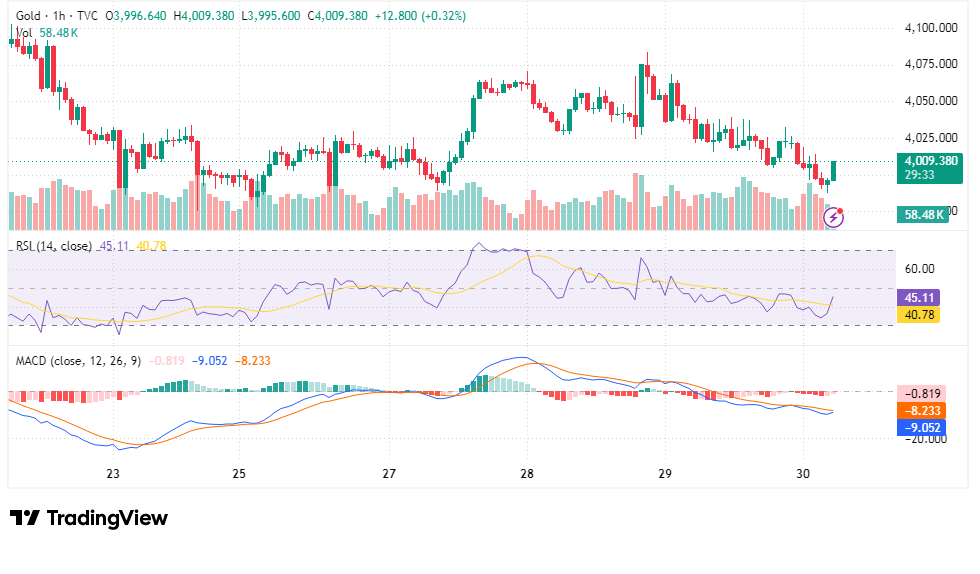Click the orange -8.233 MACD legend value
980x574 pixels.
252,361
